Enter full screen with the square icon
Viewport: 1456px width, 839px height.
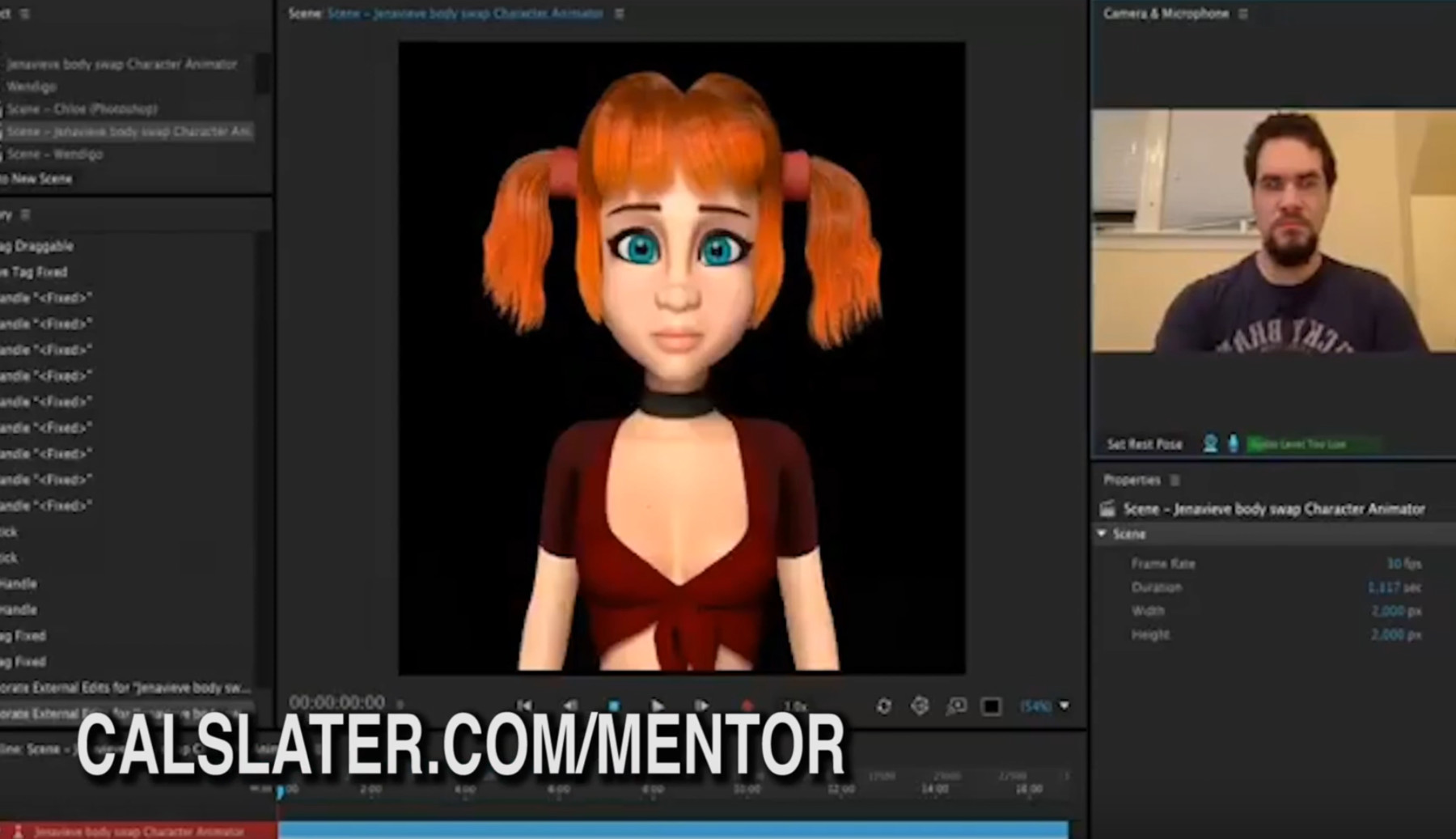(x=990, y=705)
